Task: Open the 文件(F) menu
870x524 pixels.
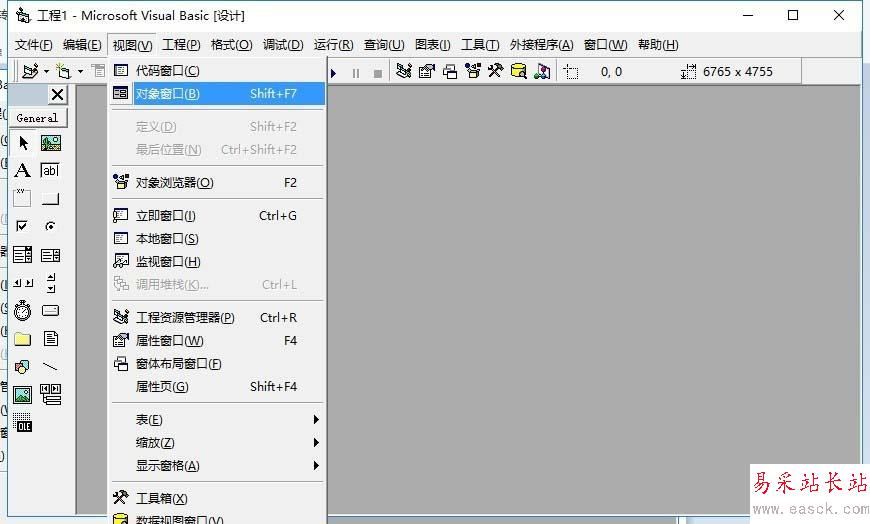Action: [33, 45]
